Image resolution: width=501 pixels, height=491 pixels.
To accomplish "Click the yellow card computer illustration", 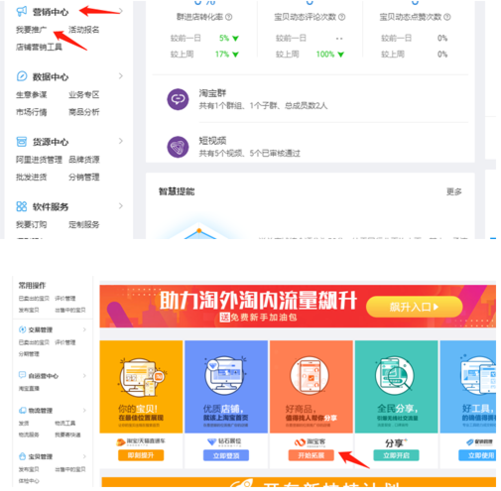I will 141,377.
